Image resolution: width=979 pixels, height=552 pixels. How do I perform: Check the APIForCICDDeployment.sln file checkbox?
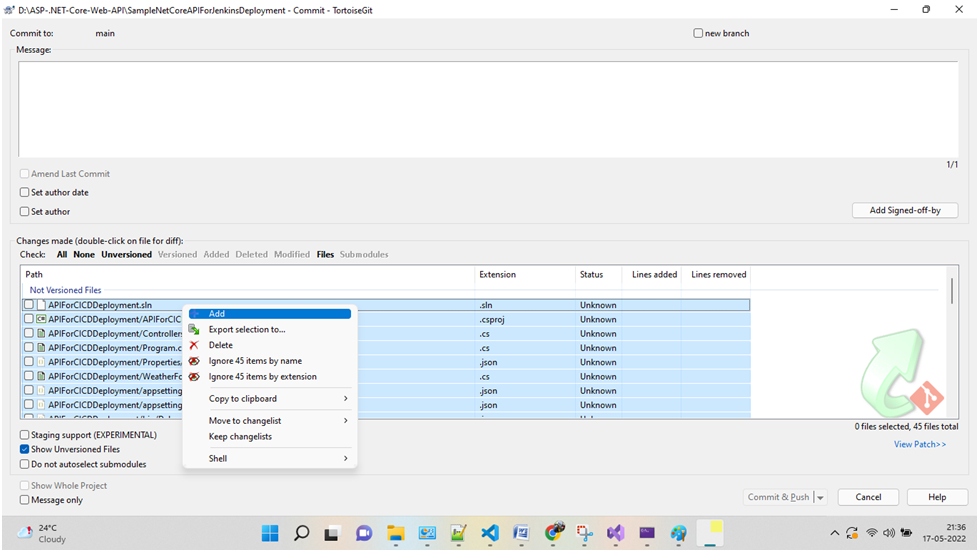(29, 305)
